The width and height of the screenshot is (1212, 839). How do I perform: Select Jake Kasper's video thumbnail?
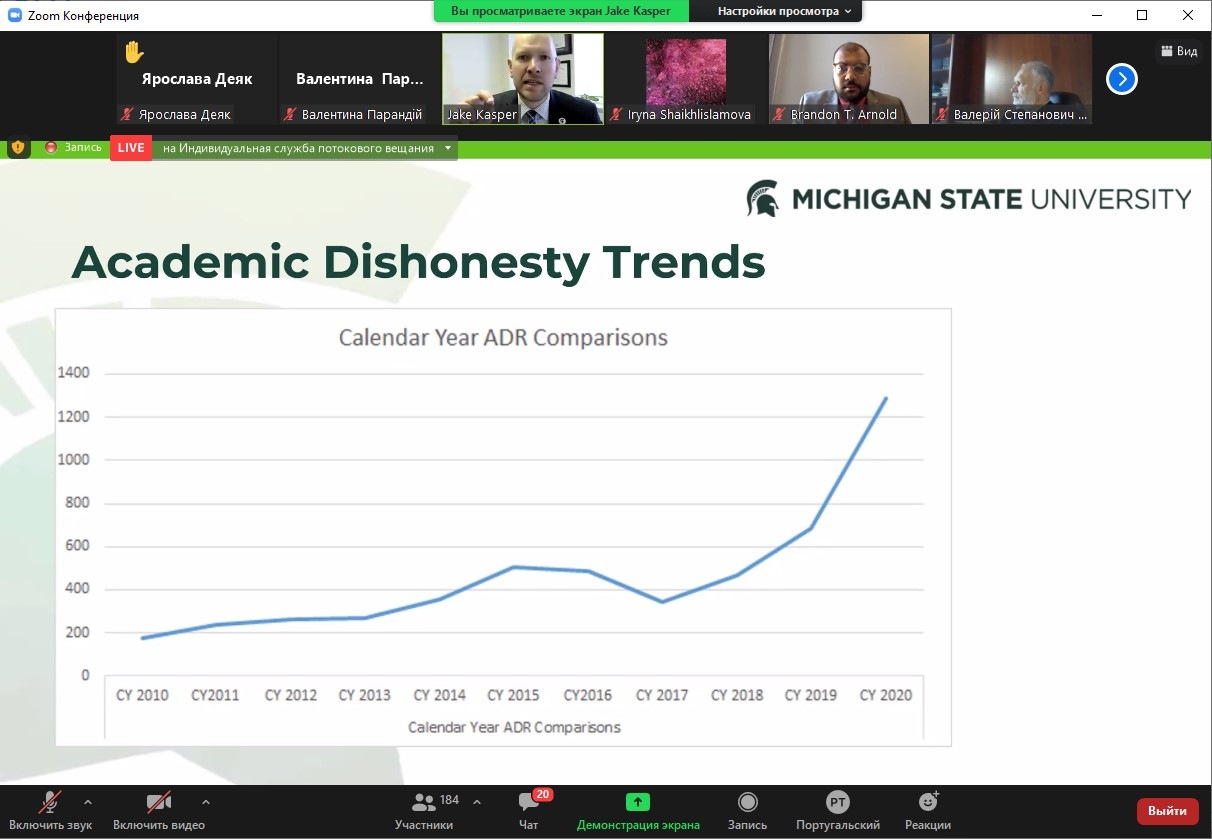click(x=523, y=78)
